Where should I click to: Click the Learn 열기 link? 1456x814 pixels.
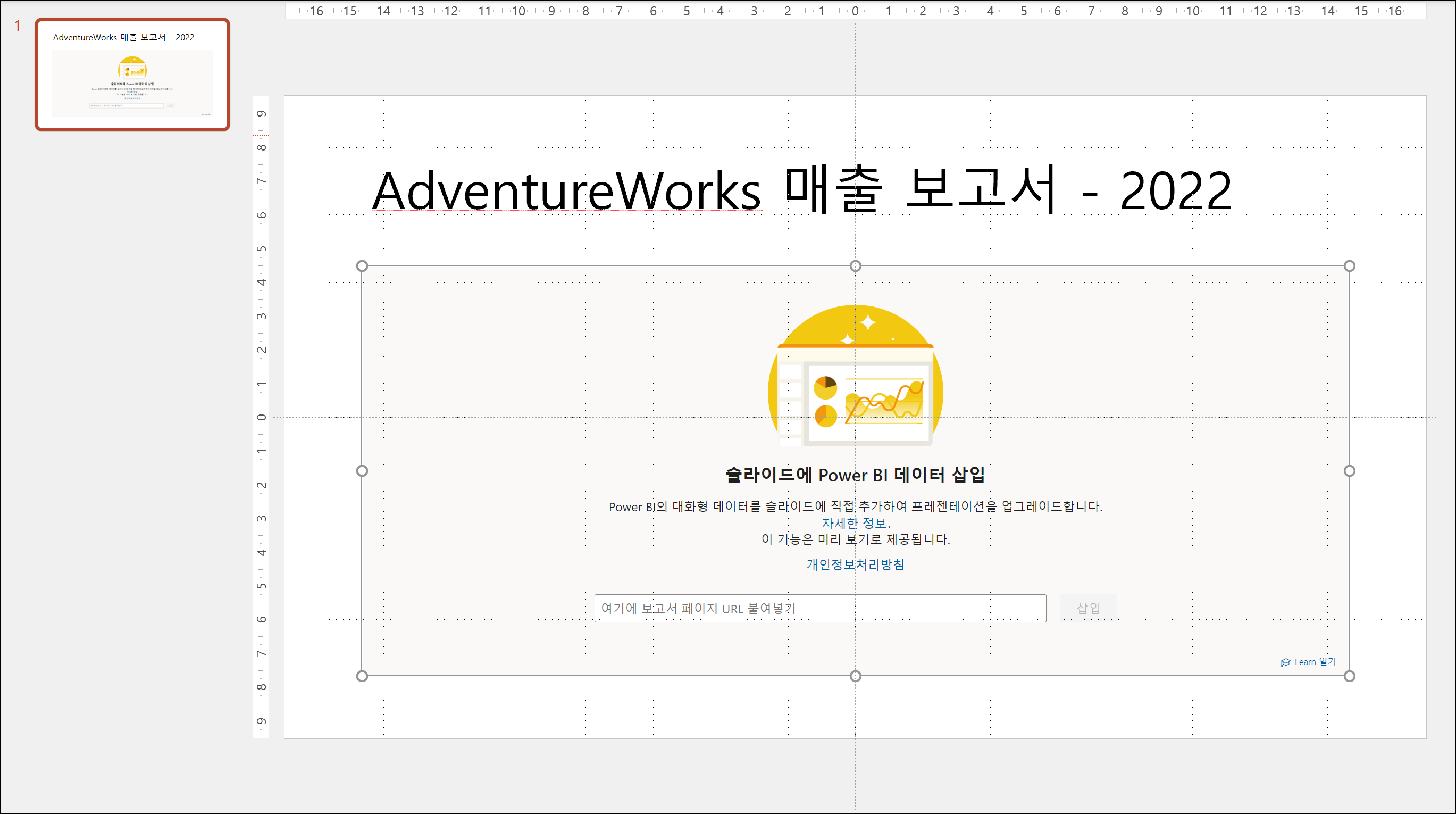click(1315, 662)
